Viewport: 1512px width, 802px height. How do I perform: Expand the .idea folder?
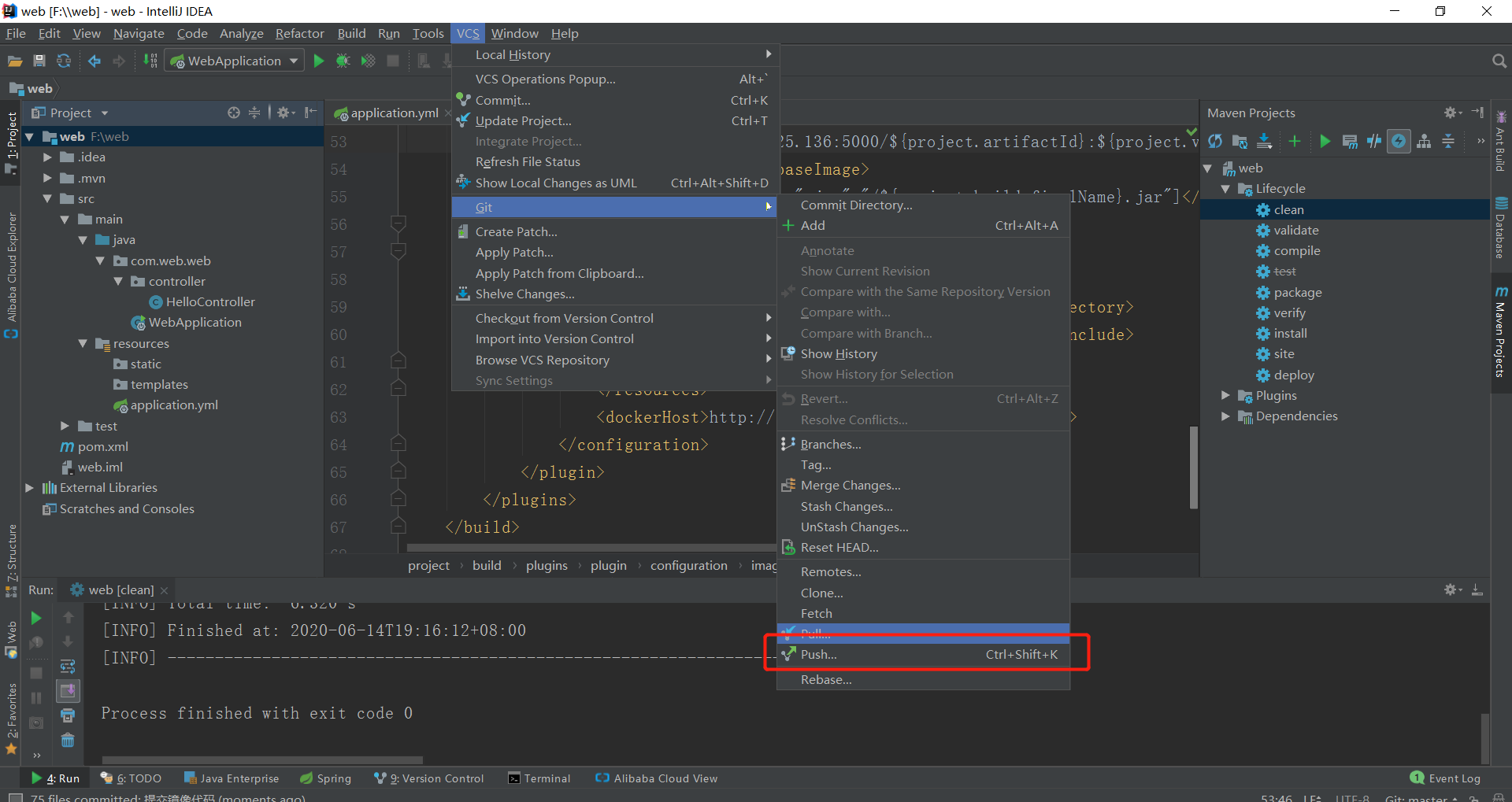pyautogui.click(x=47, y=157)
